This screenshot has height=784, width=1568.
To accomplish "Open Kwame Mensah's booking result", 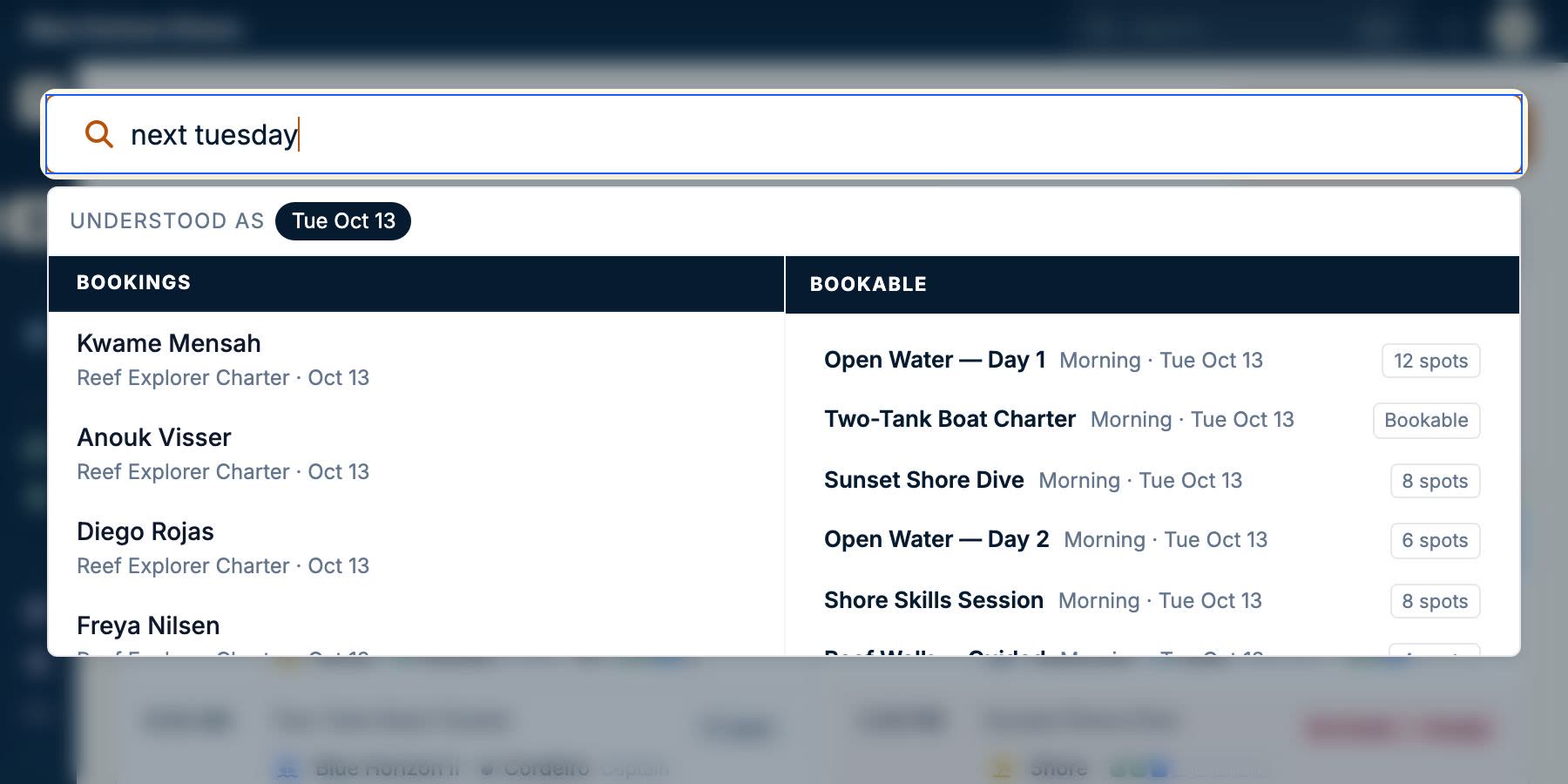I will 416,360.
